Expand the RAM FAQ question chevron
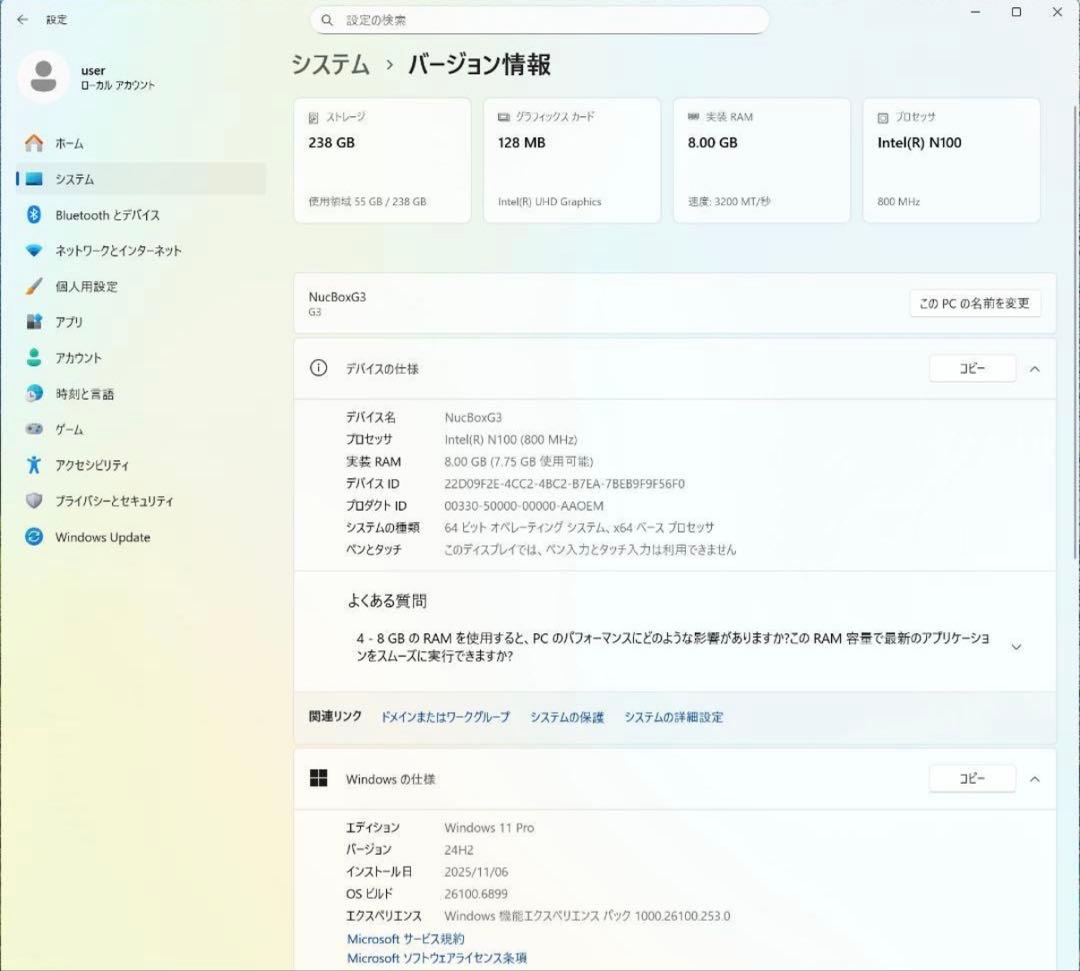 click(x=1016, y=647)
